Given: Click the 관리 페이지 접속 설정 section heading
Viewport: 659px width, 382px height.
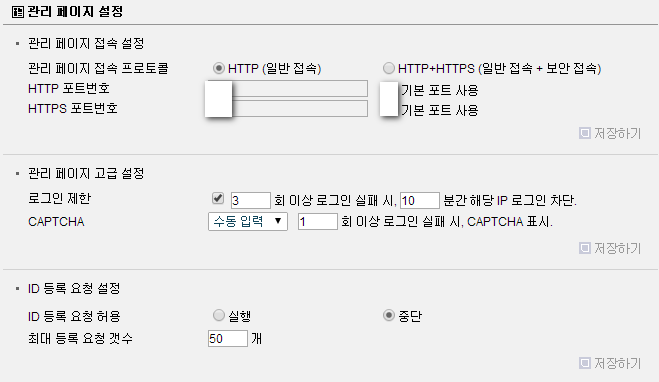Looking at the screenshot, I should [86, 43].
